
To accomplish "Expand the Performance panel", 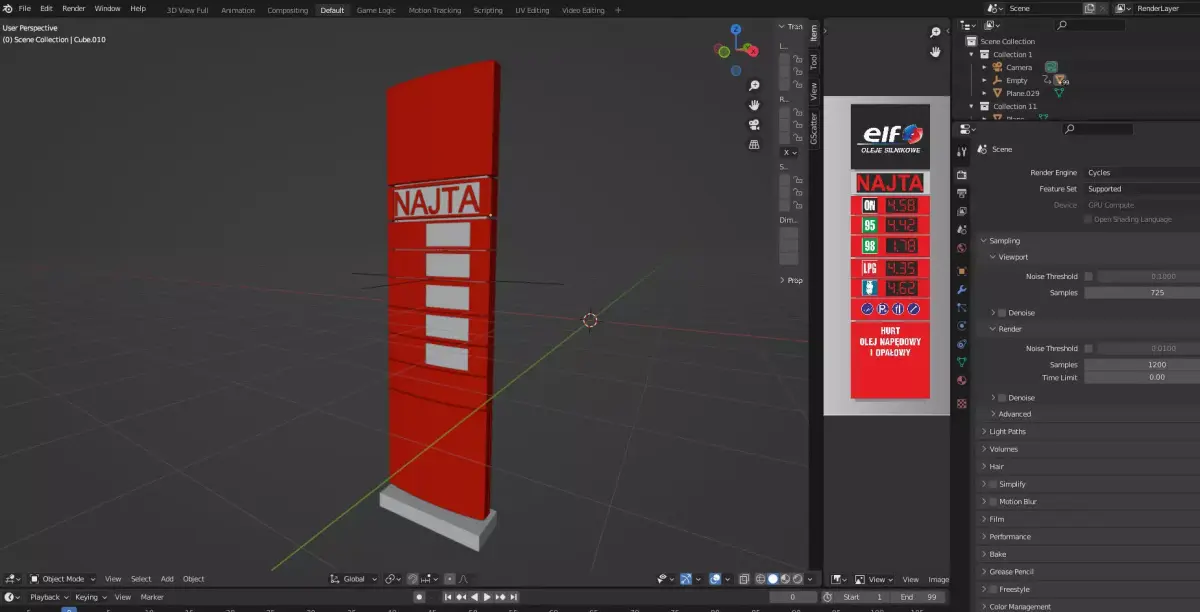I will tap(1009, 537).
